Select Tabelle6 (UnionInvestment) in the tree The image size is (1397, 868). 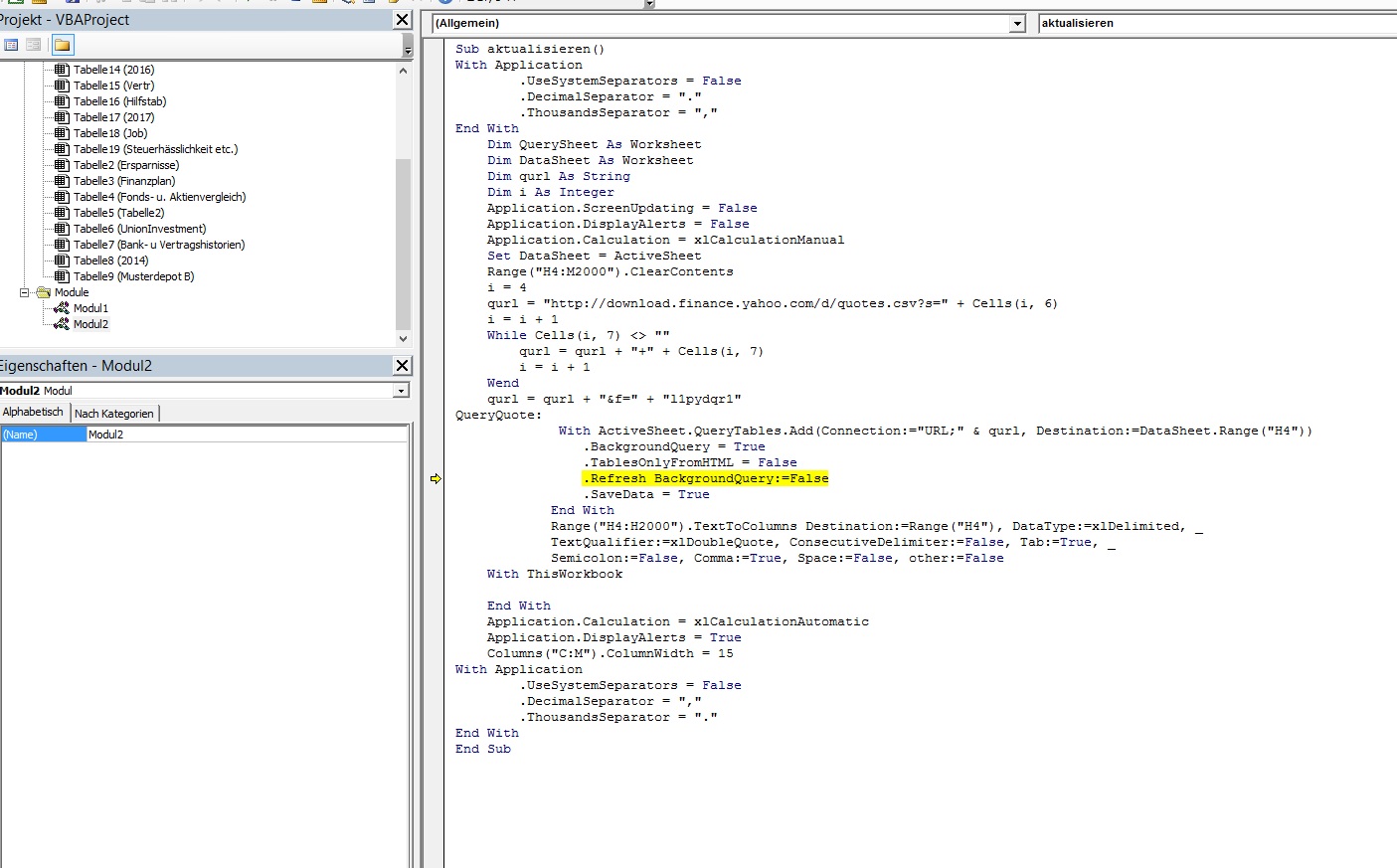pyautogui.click(x=139, y=229)
